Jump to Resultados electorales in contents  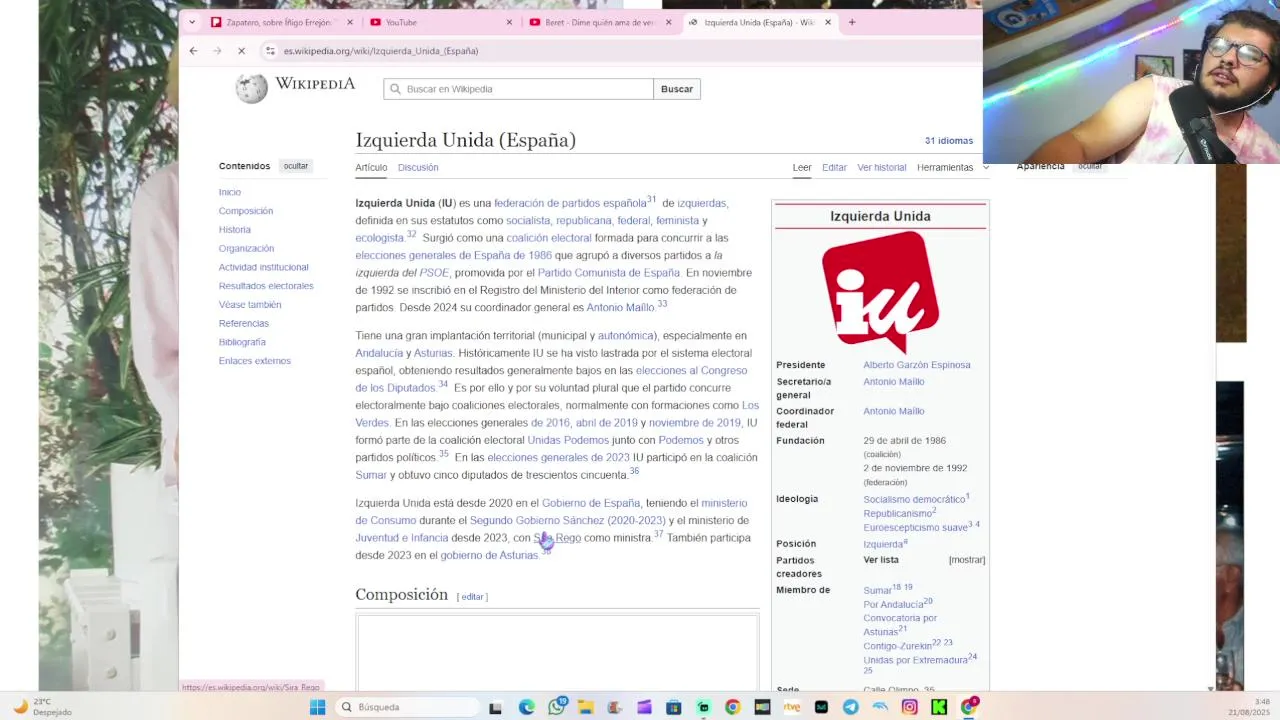[x=266, y=286]
